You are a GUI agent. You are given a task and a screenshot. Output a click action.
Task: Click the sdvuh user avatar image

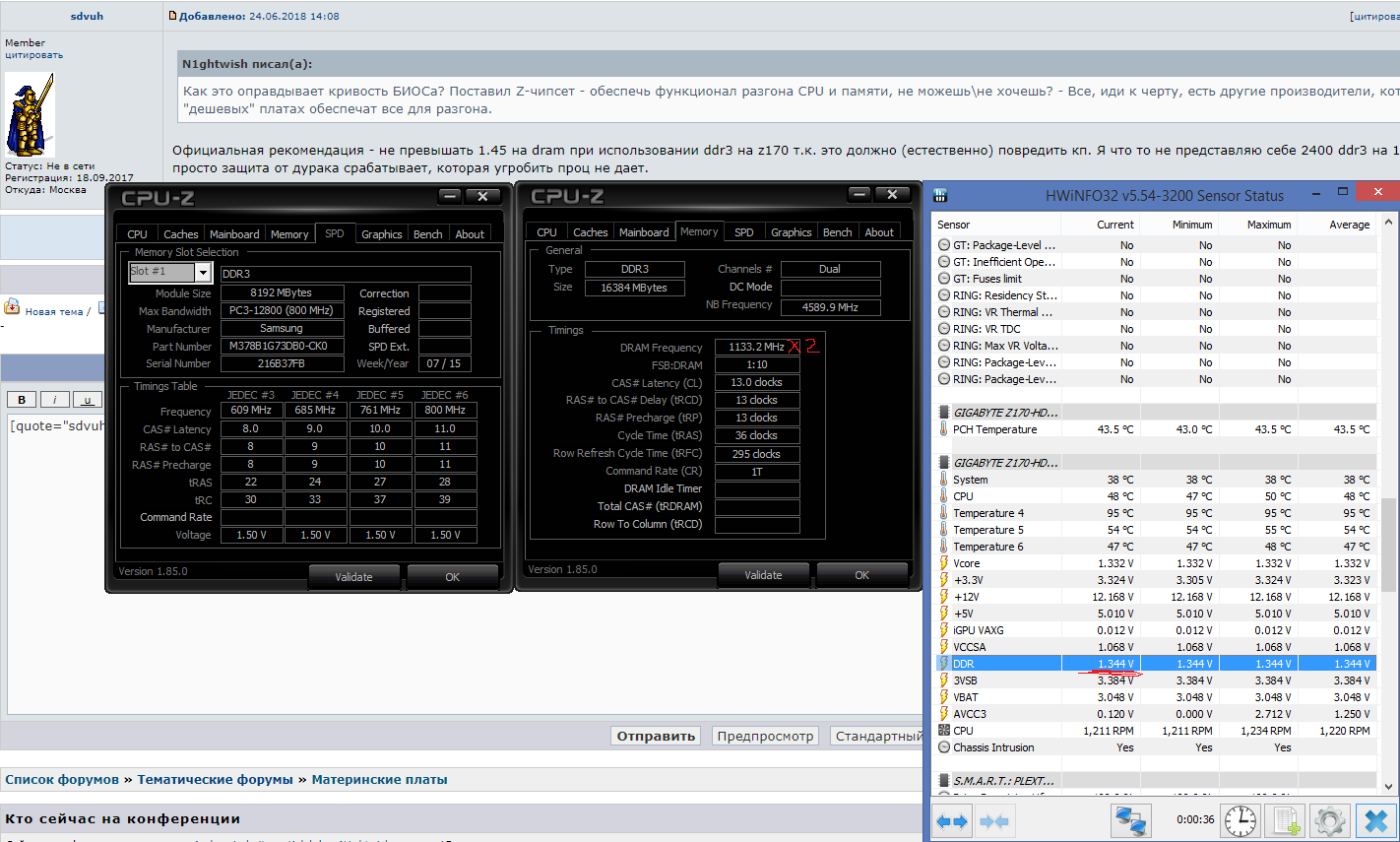pyautogui.click(x=31, y=115)
